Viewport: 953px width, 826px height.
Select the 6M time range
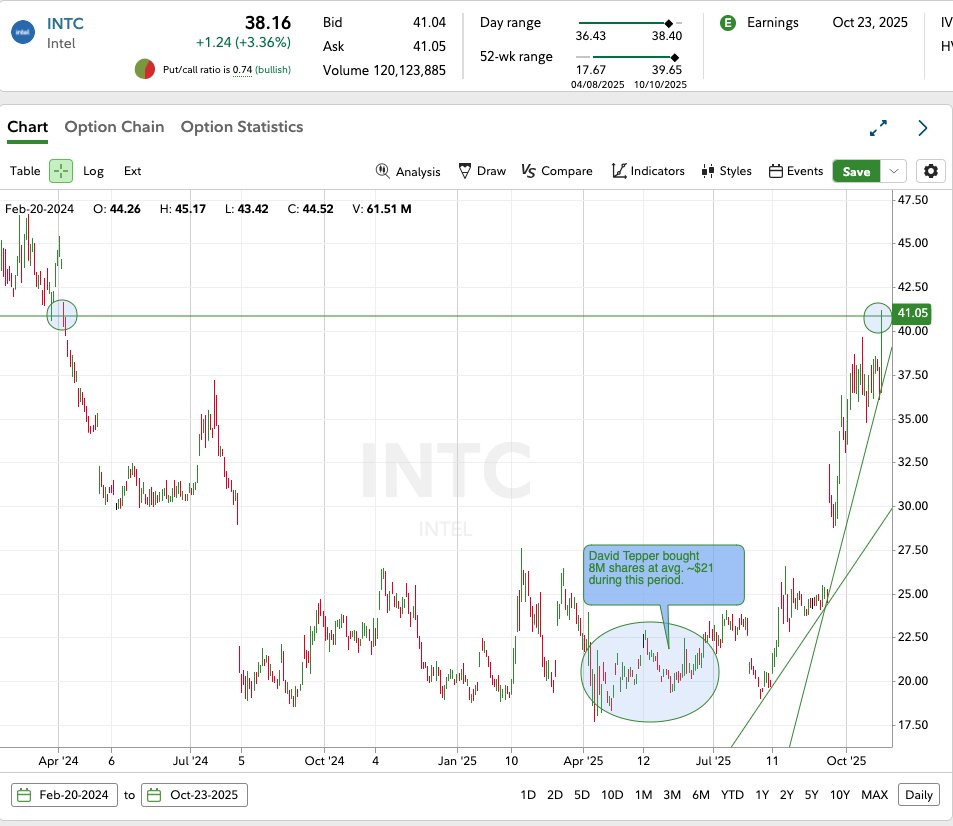click(701, 795)
